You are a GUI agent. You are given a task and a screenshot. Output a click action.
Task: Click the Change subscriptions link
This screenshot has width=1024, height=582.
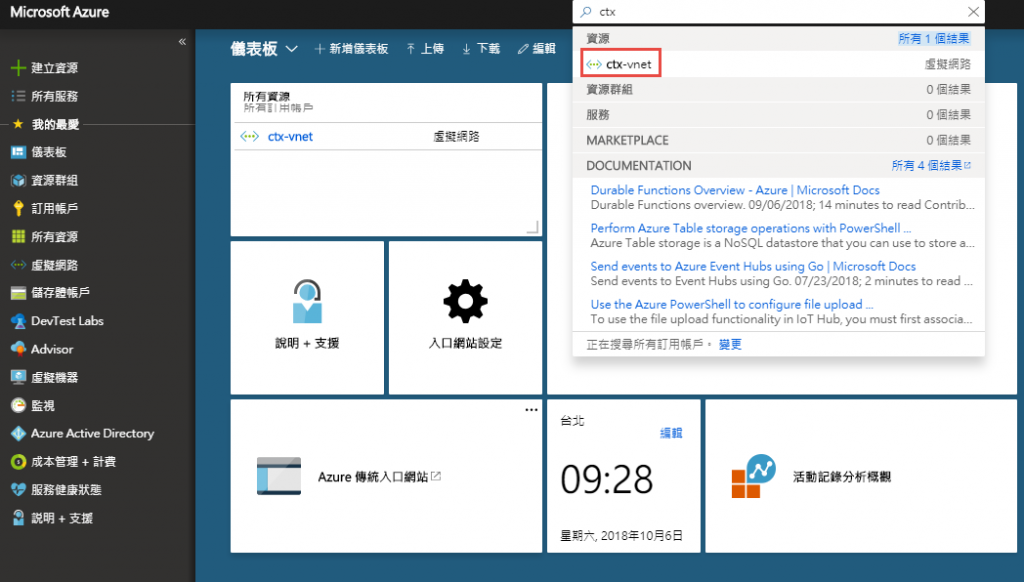coord(730,345)
